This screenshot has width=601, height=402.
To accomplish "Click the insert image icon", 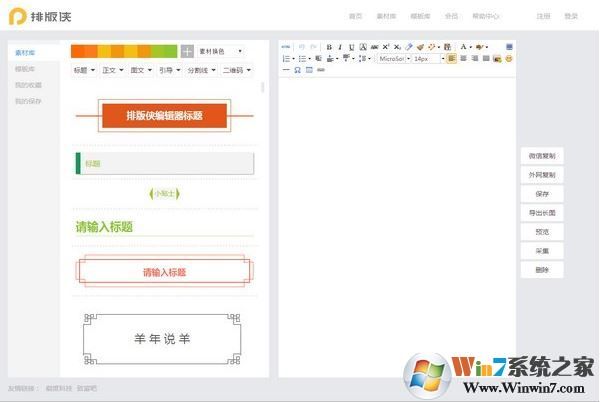I will (497, 59).
